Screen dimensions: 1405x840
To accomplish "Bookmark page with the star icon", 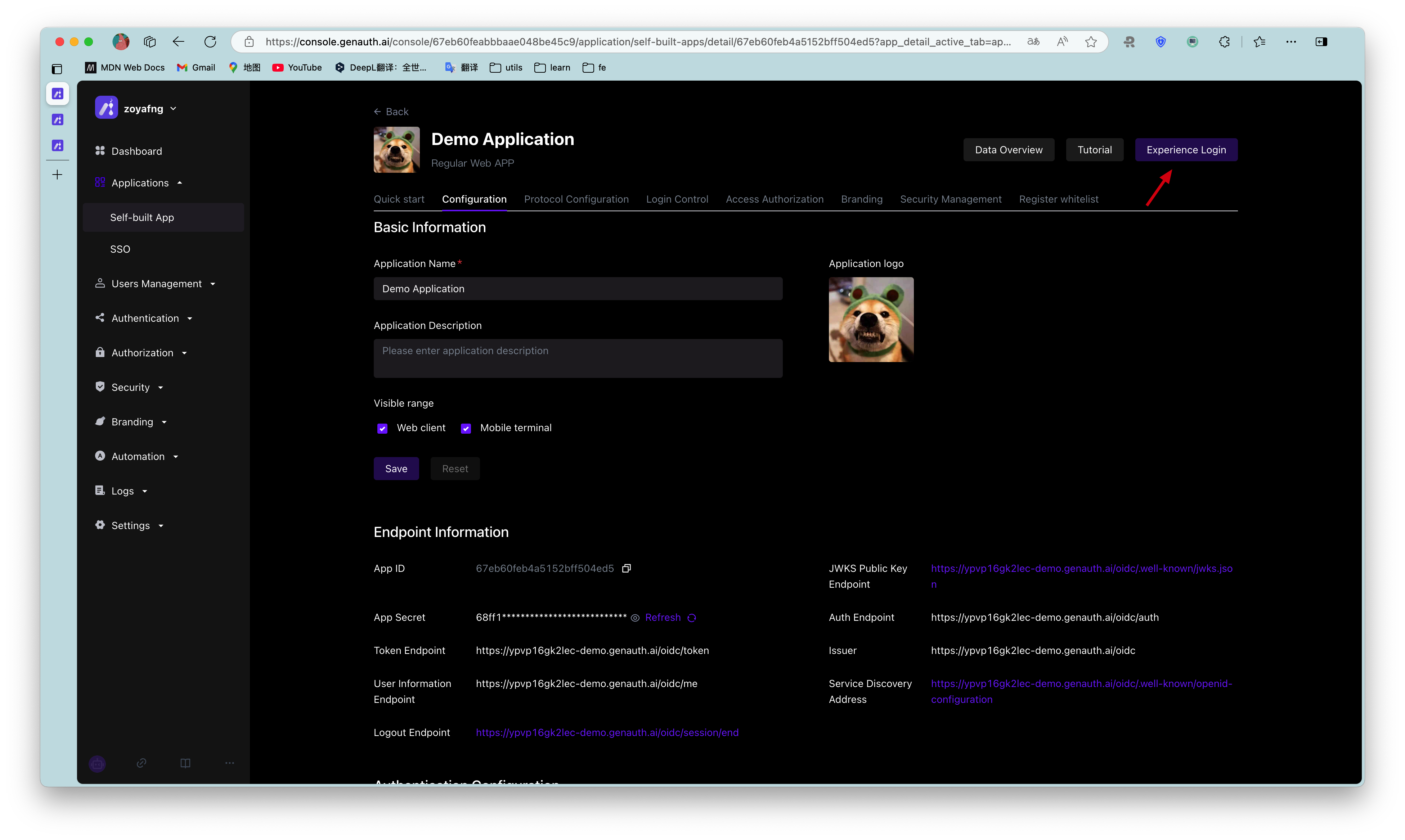I will [1091, 42].
